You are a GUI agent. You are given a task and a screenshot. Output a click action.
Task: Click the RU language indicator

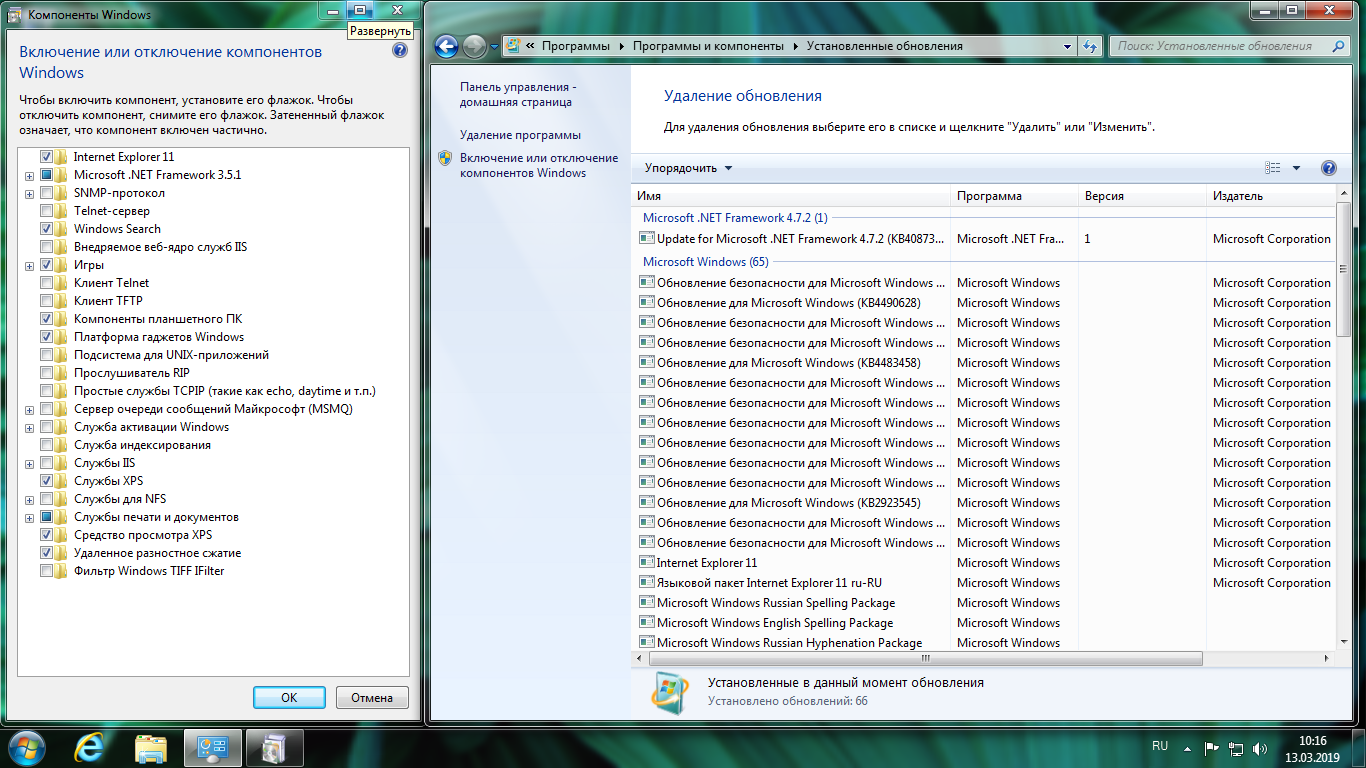[x=1160, y=746]
